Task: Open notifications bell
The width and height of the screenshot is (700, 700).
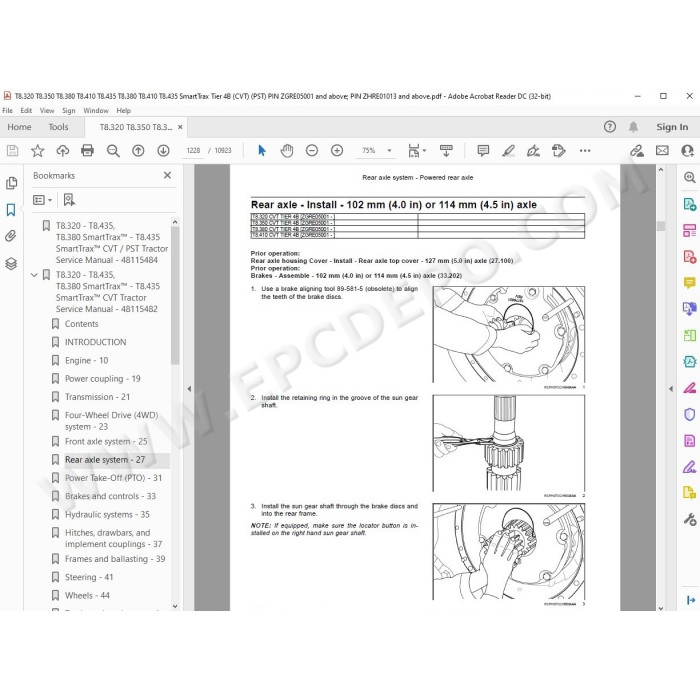Action: 633,127
